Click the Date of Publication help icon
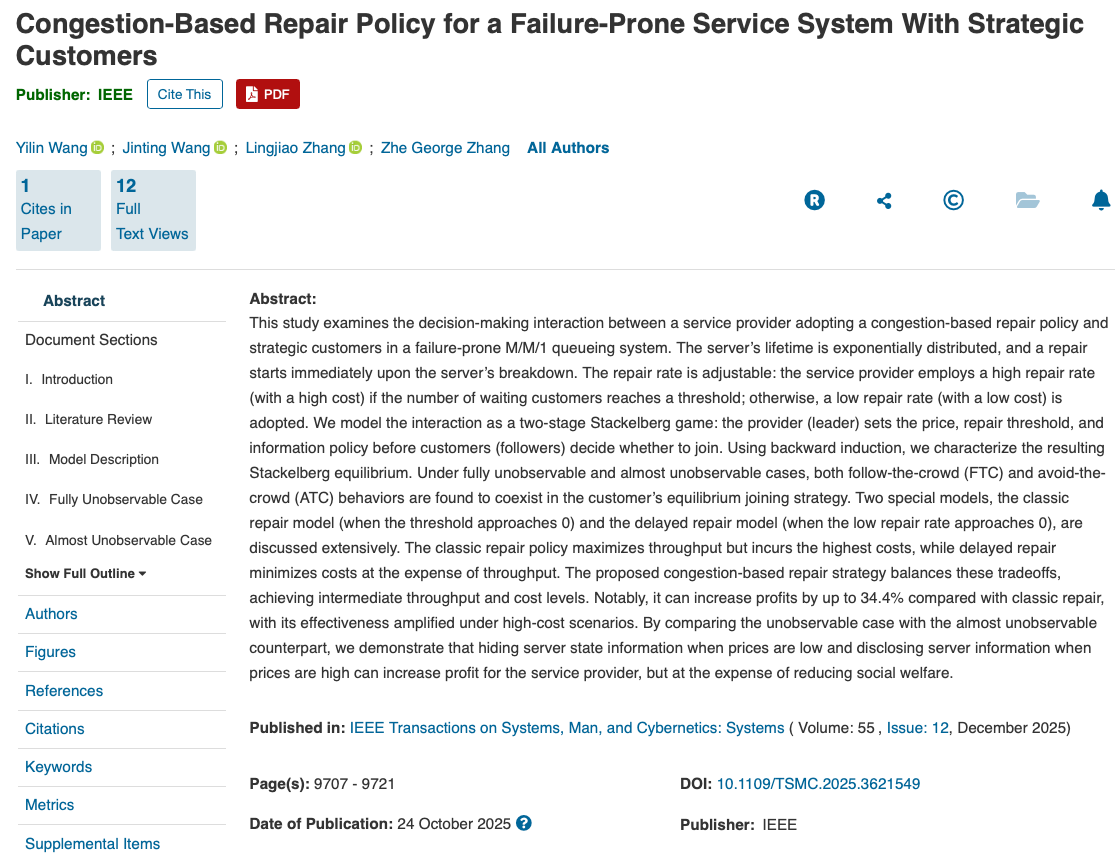Screen dimensions: 1118x853 pos(523,824)
